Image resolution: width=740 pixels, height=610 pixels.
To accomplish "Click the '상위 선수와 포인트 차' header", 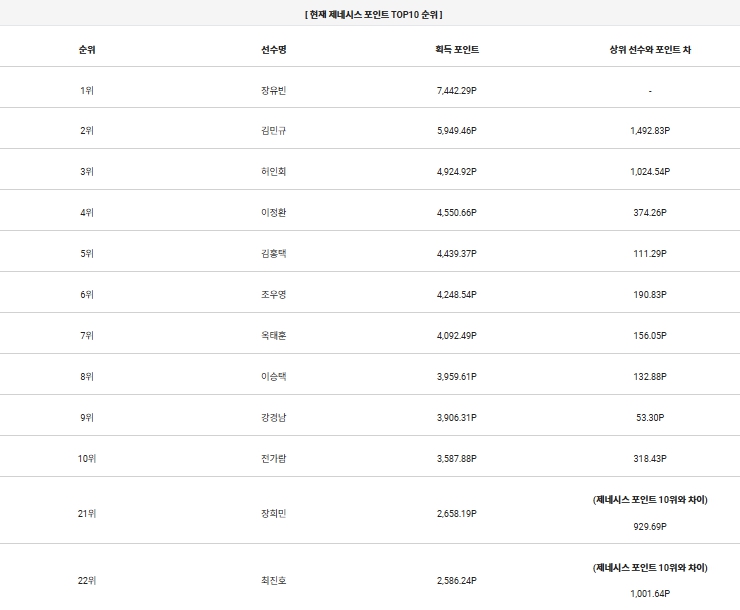I will point(649,49).
